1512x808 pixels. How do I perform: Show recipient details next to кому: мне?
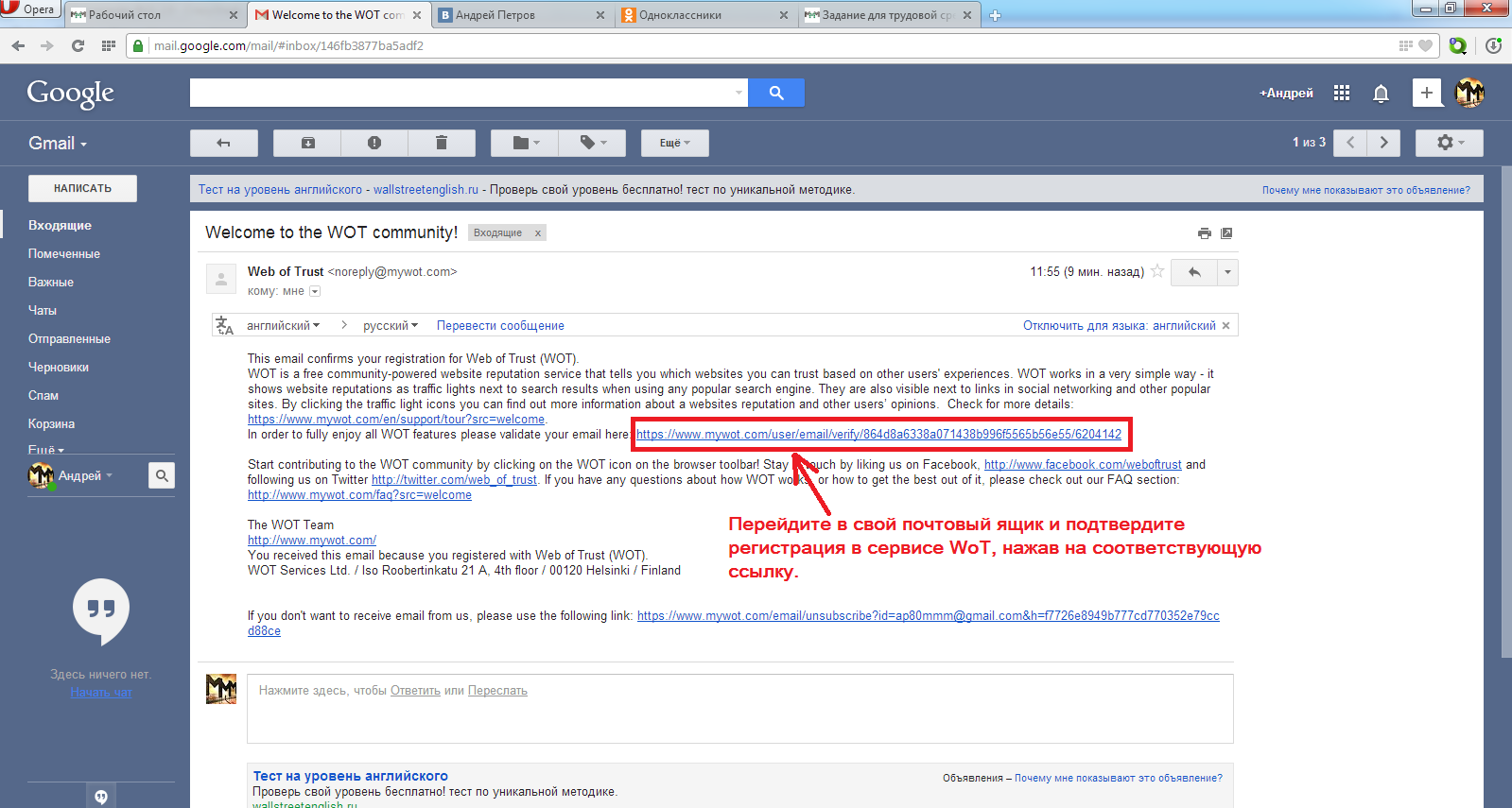pyautogui.click(x=316, y=291)
